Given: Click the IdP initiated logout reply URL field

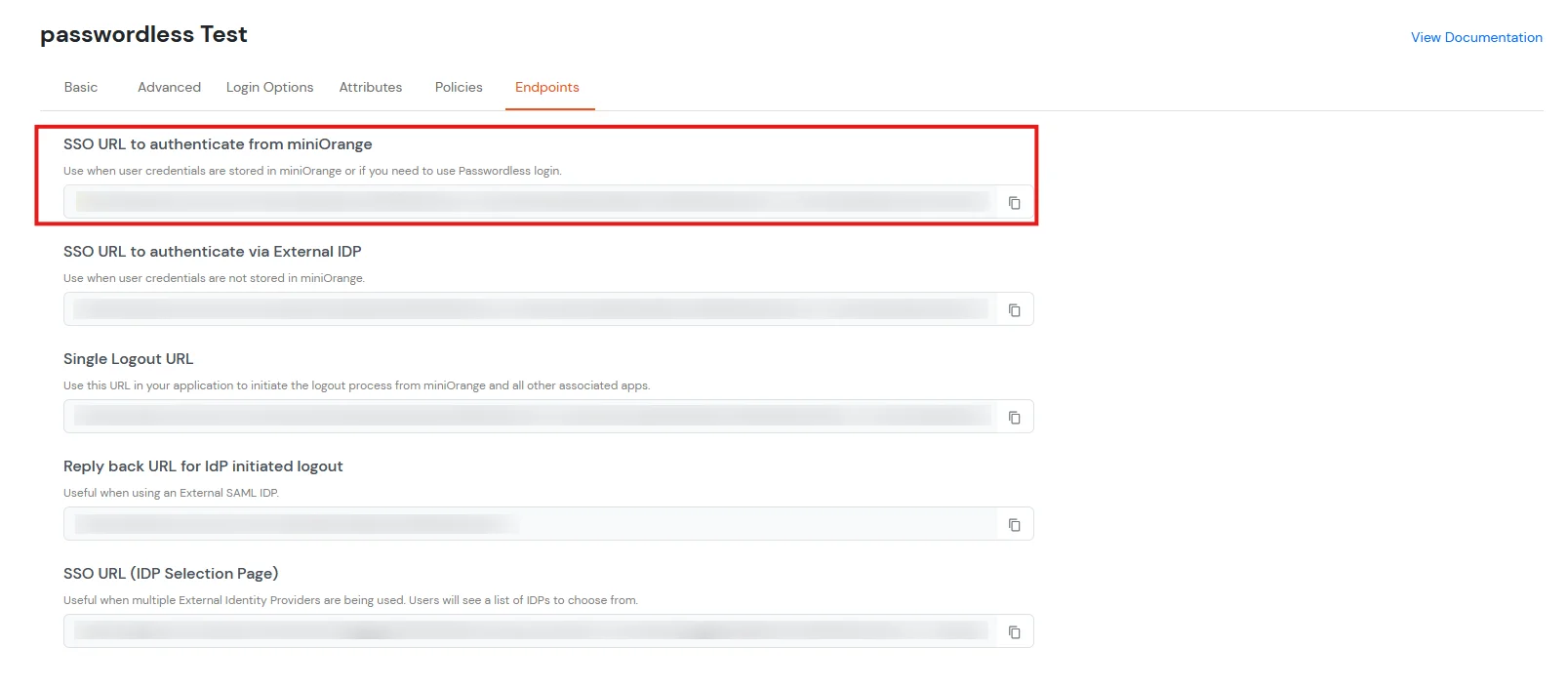Looking at the screenshot, I should (548, 524).
